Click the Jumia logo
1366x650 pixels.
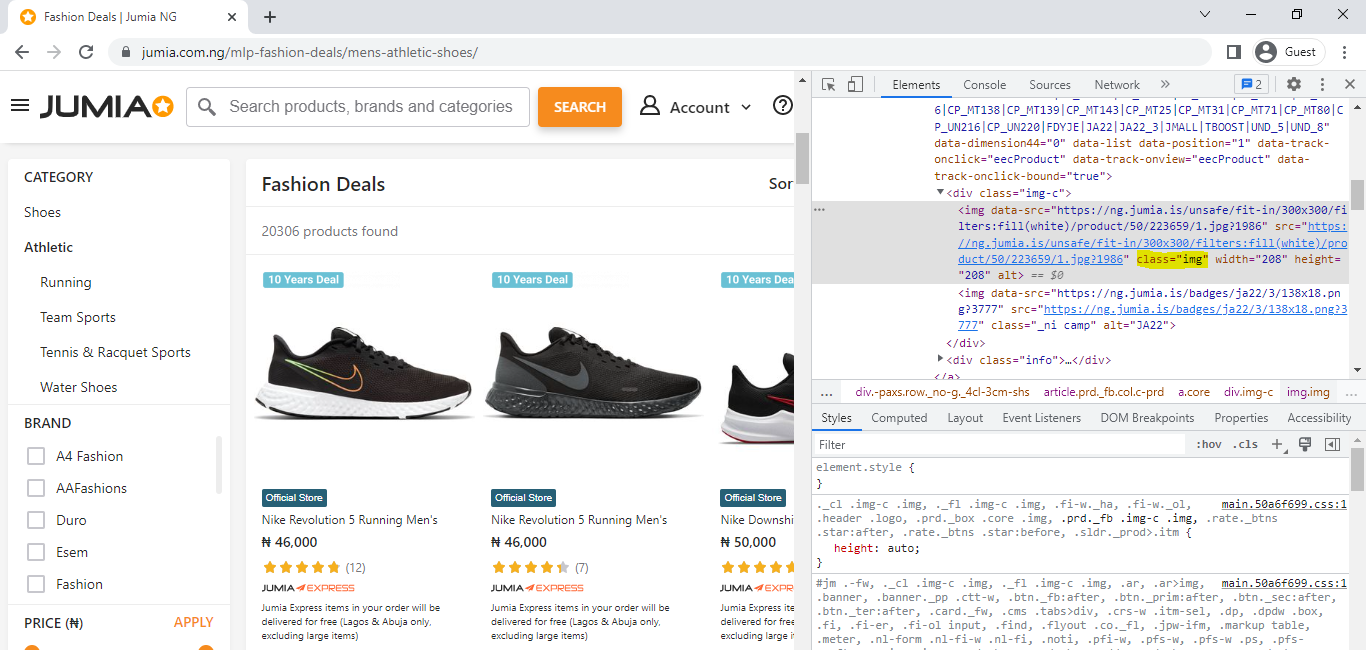coord(107,106)
